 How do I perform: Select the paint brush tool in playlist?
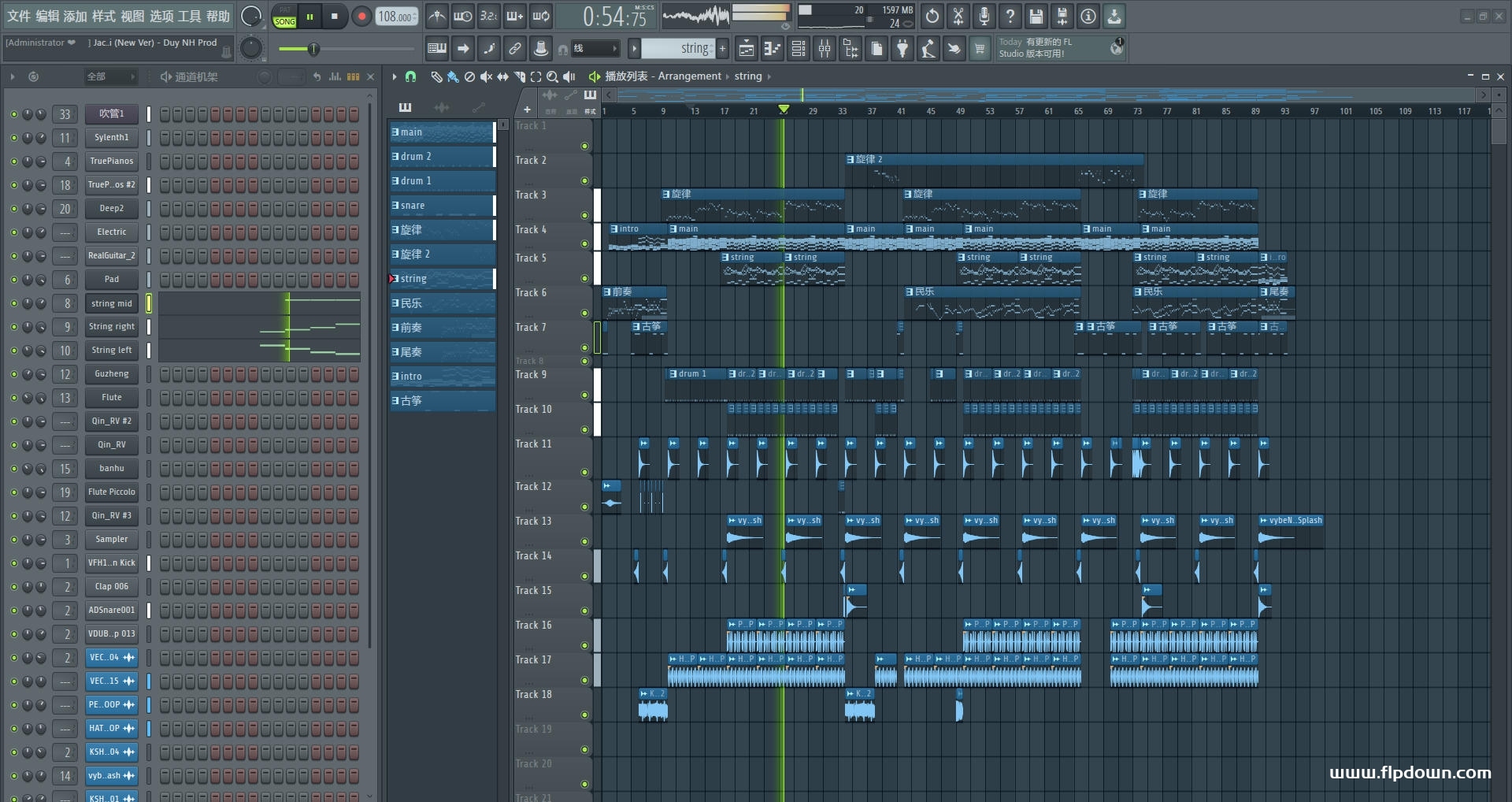453,76
